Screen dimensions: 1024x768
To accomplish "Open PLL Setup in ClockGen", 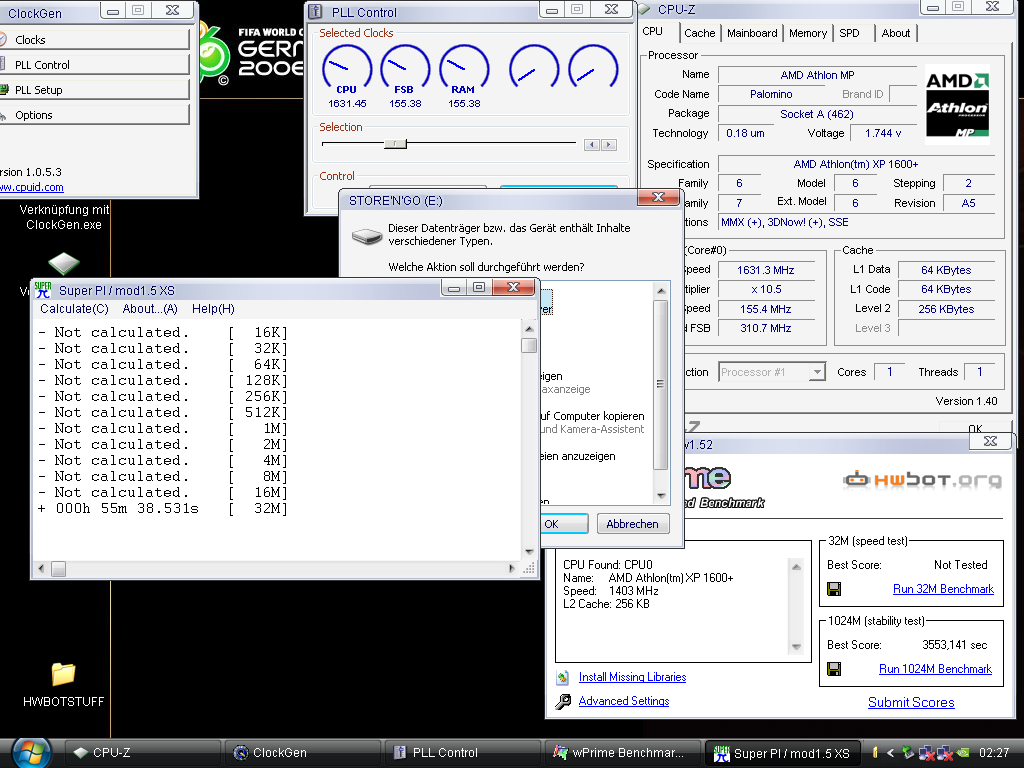I will pyautogui.click(x=95, y=89).
